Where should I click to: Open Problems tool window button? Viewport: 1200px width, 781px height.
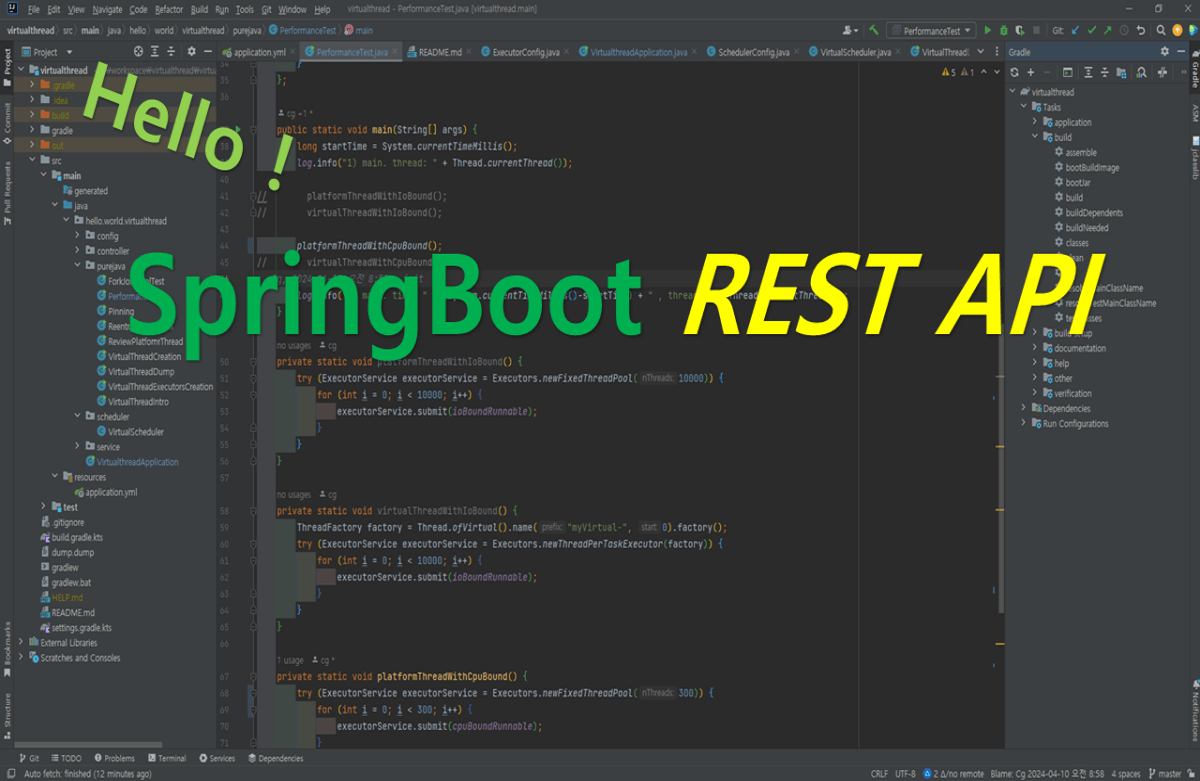[x=114, y=758]
